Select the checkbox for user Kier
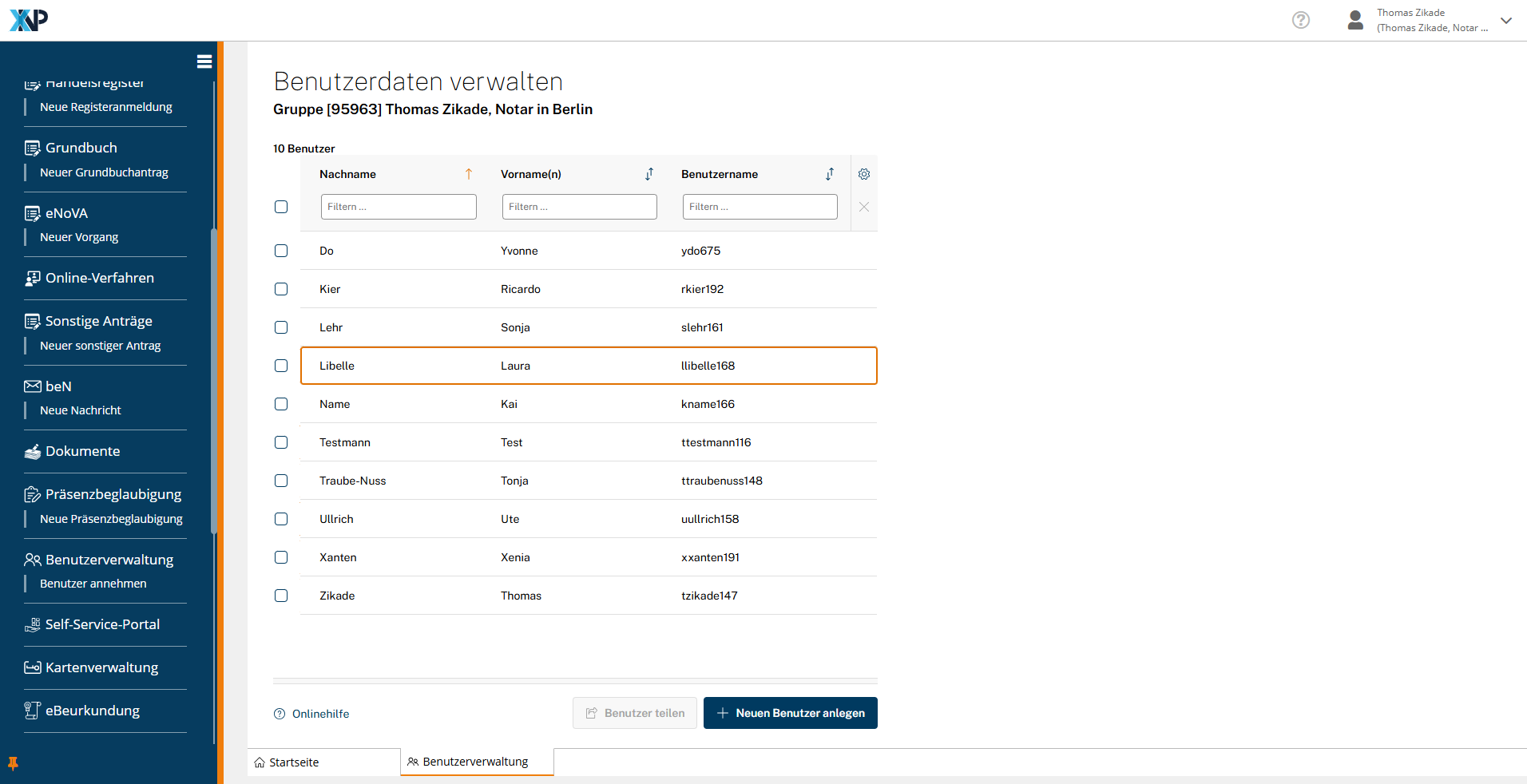The width and height of the screenshot is (1527, 784). point(281,289)
